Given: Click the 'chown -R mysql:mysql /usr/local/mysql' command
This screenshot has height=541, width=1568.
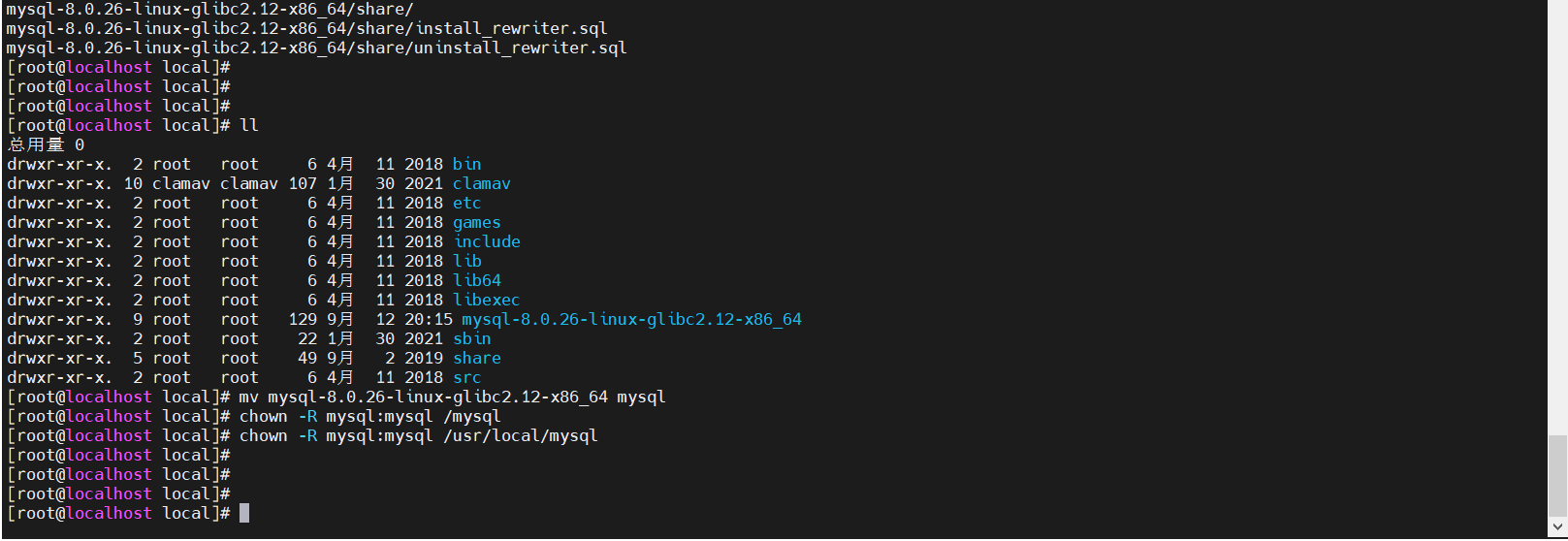Looking at the screenshot, I should point(418,435).
